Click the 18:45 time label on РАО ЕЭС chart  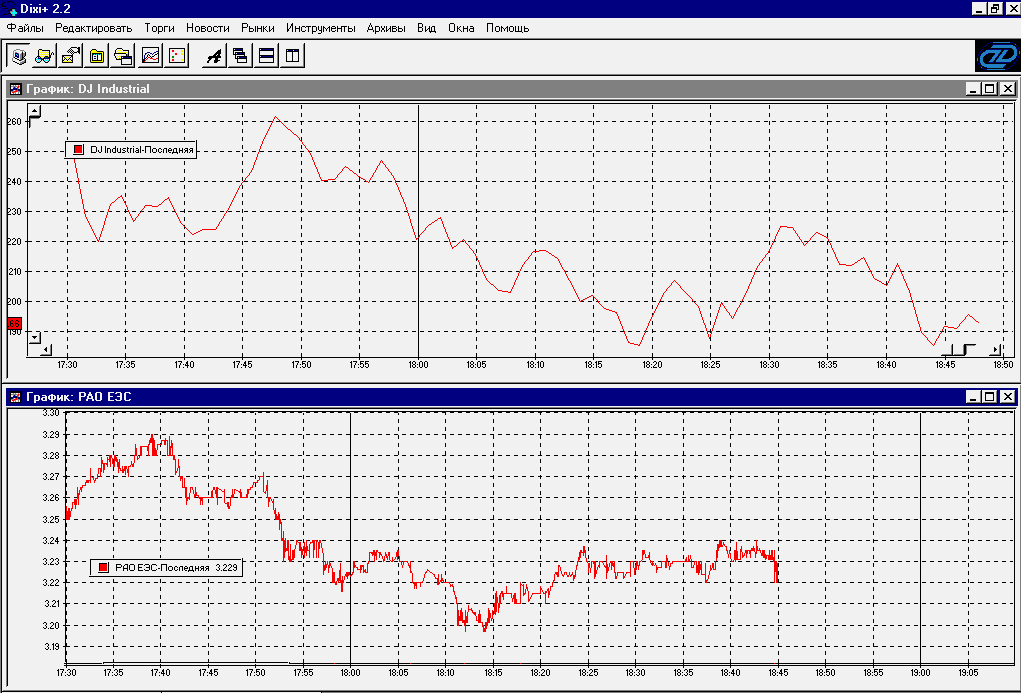[x=778, y=672]
